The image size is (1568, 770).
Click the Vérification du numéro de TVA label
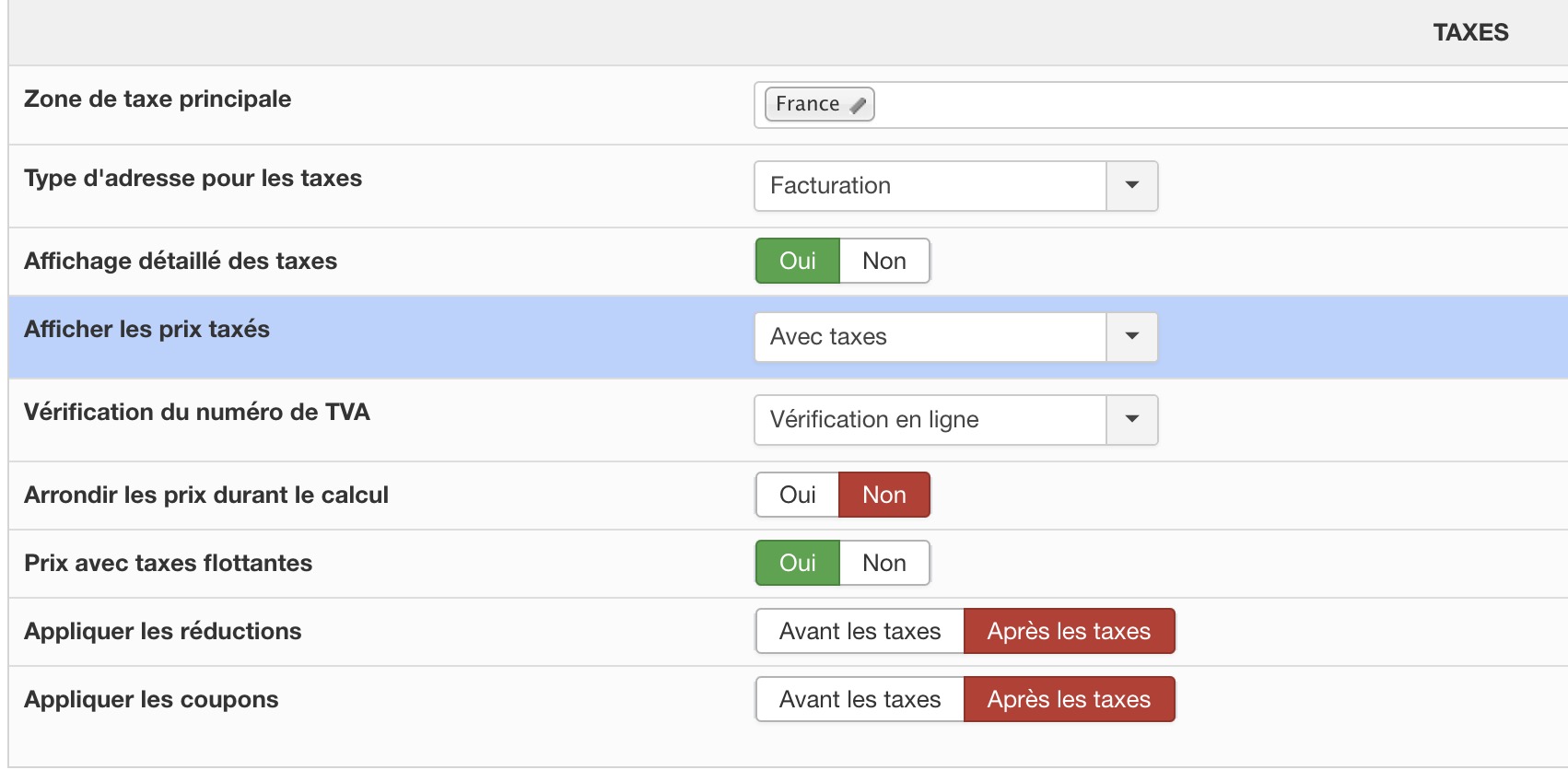coord(197,413)
